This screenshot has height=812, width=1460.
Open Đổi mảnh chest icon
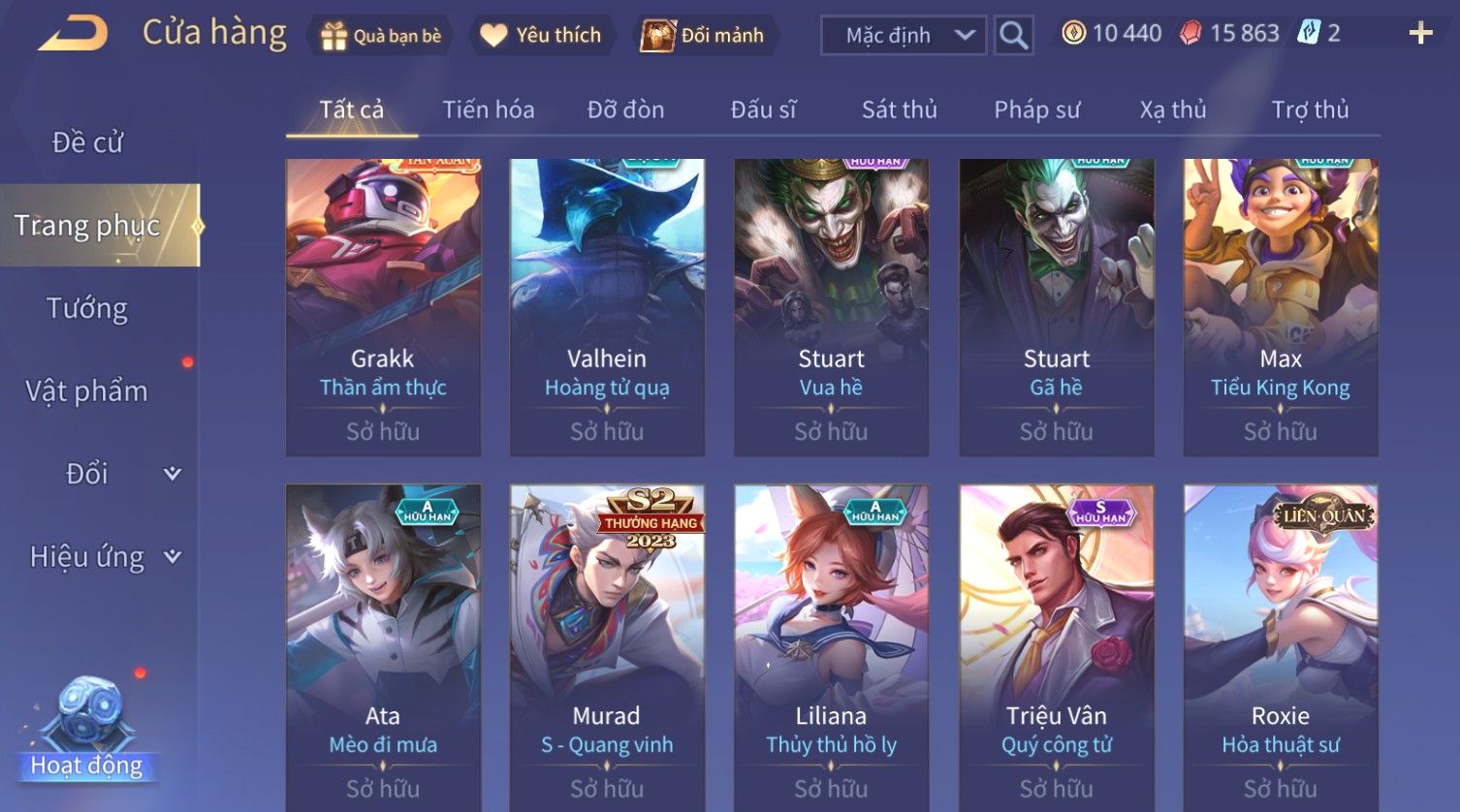(656, 36)
